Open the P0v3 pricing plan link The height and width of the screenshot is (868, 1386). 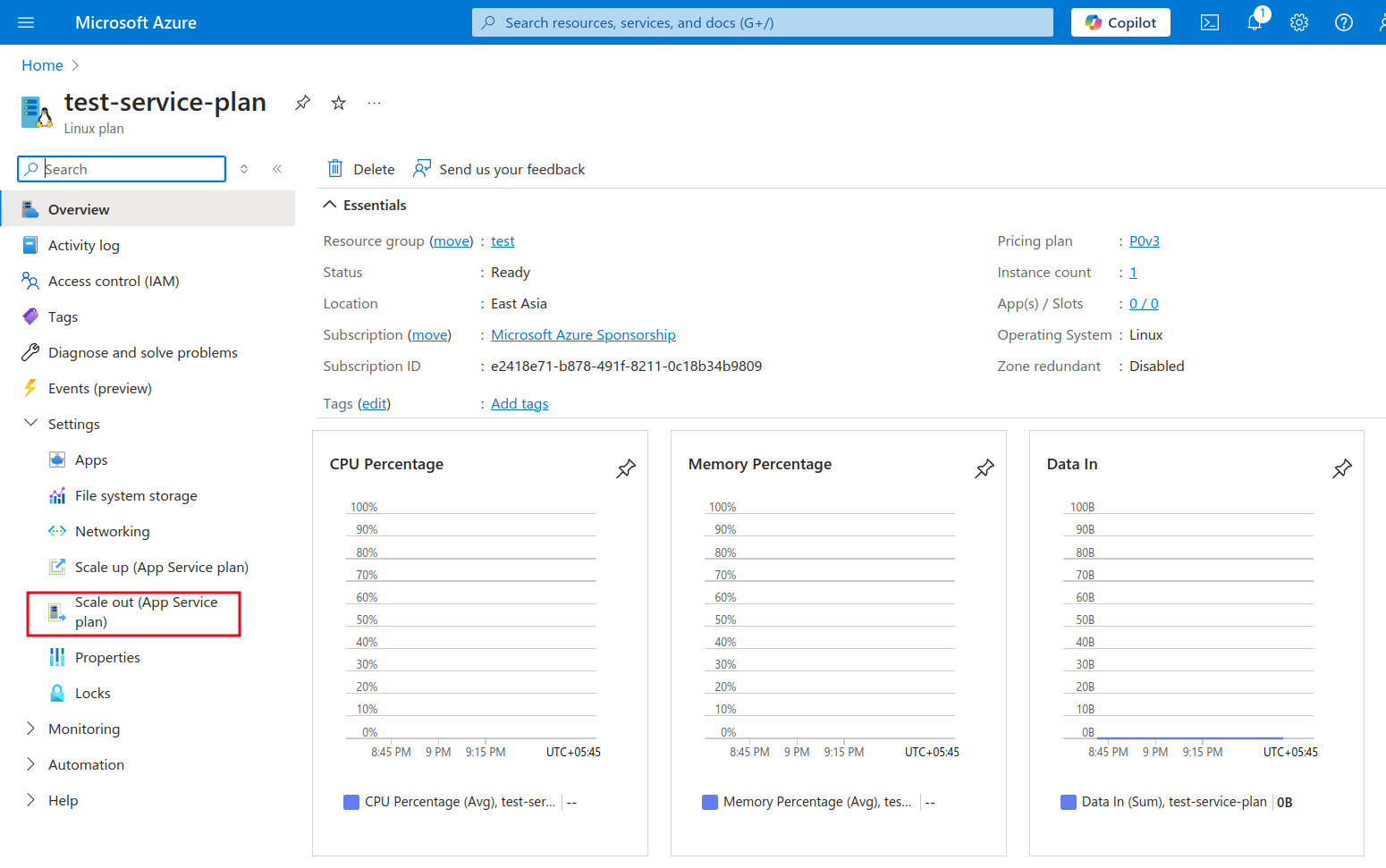[1145, 241]
